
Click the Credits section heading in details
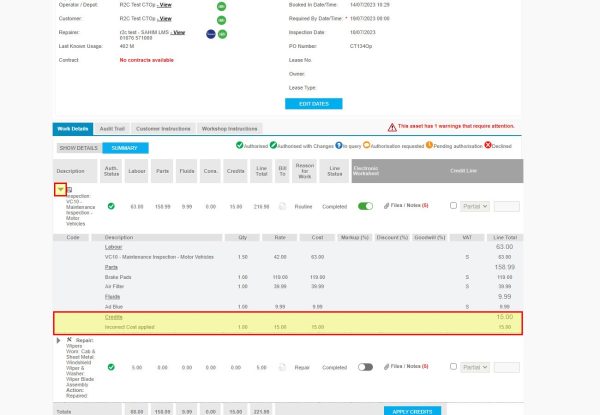[x=113, y=317]
